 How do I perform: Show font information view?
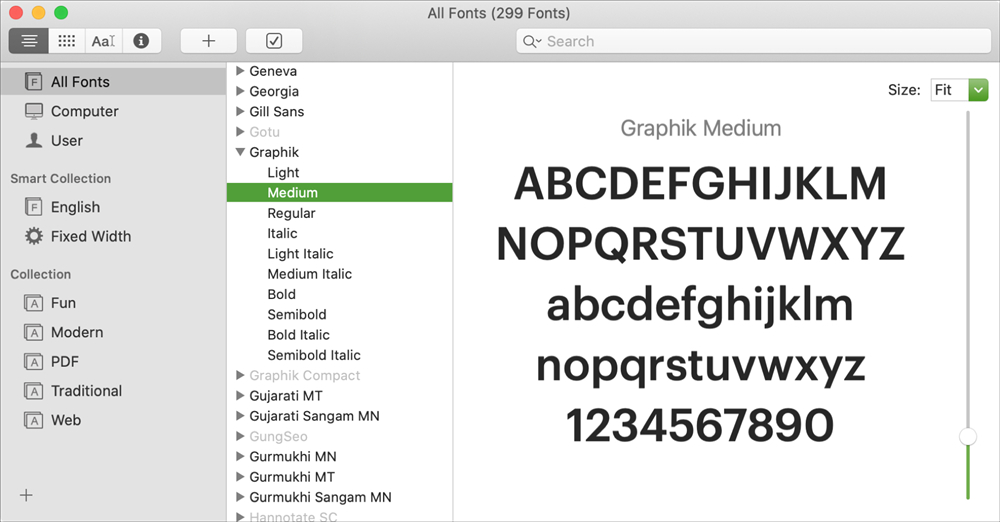pyautogui.click(x=141, y=41)
